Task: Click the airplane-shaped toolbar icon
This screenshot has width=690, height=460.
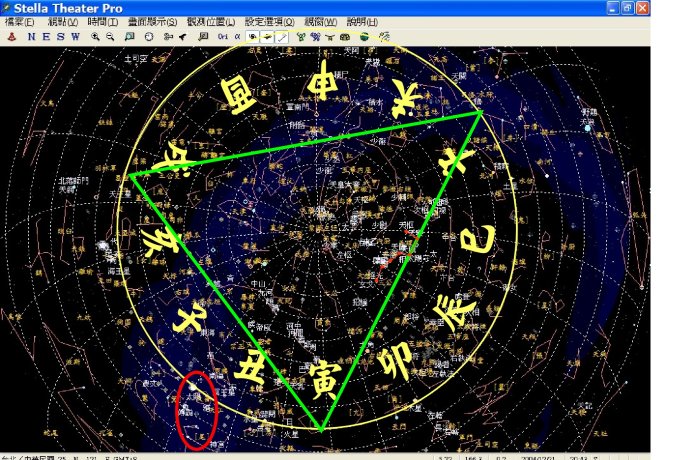Action: 183,36
